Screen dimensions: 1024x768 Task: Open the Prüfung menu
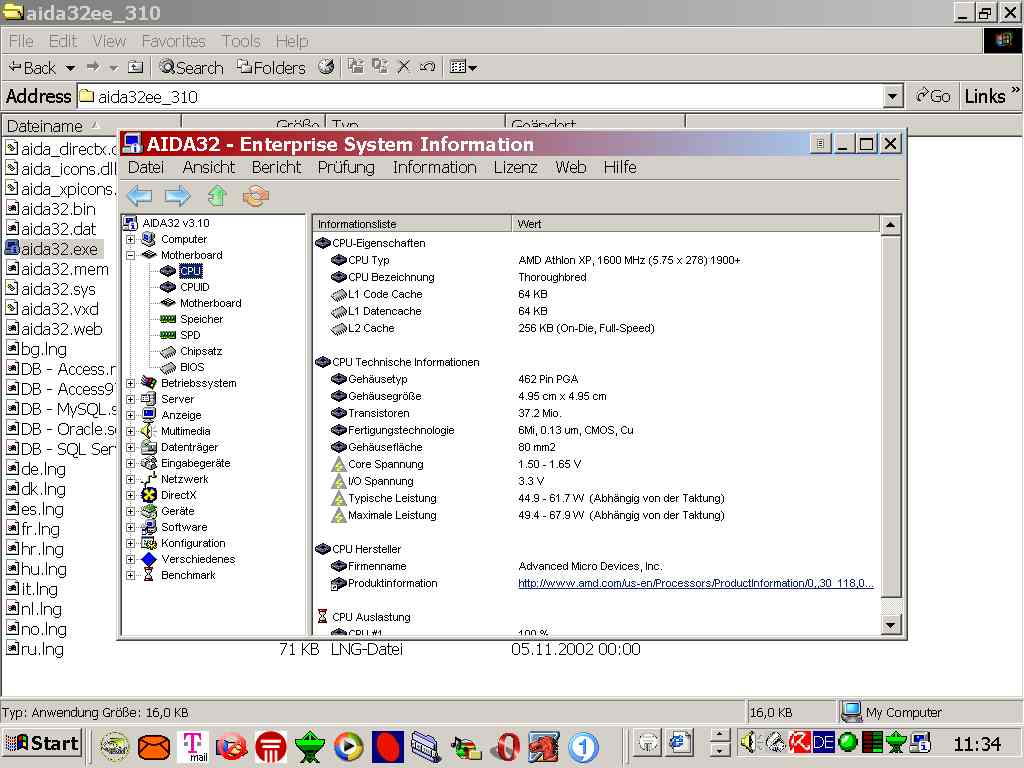tap(346, 168)
